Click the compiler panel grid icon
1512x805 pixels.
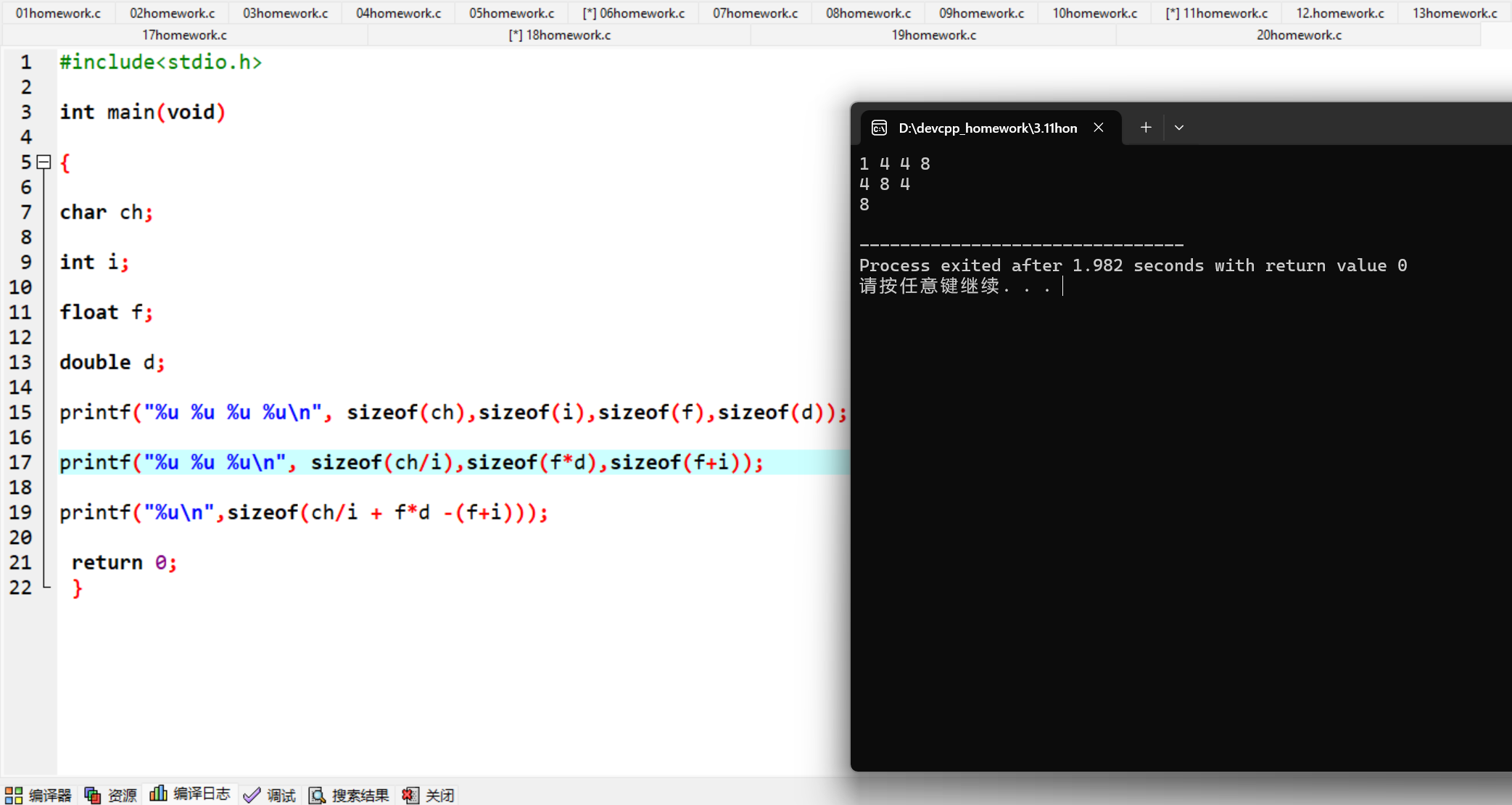pyautogui.click(x=13, y=795)
